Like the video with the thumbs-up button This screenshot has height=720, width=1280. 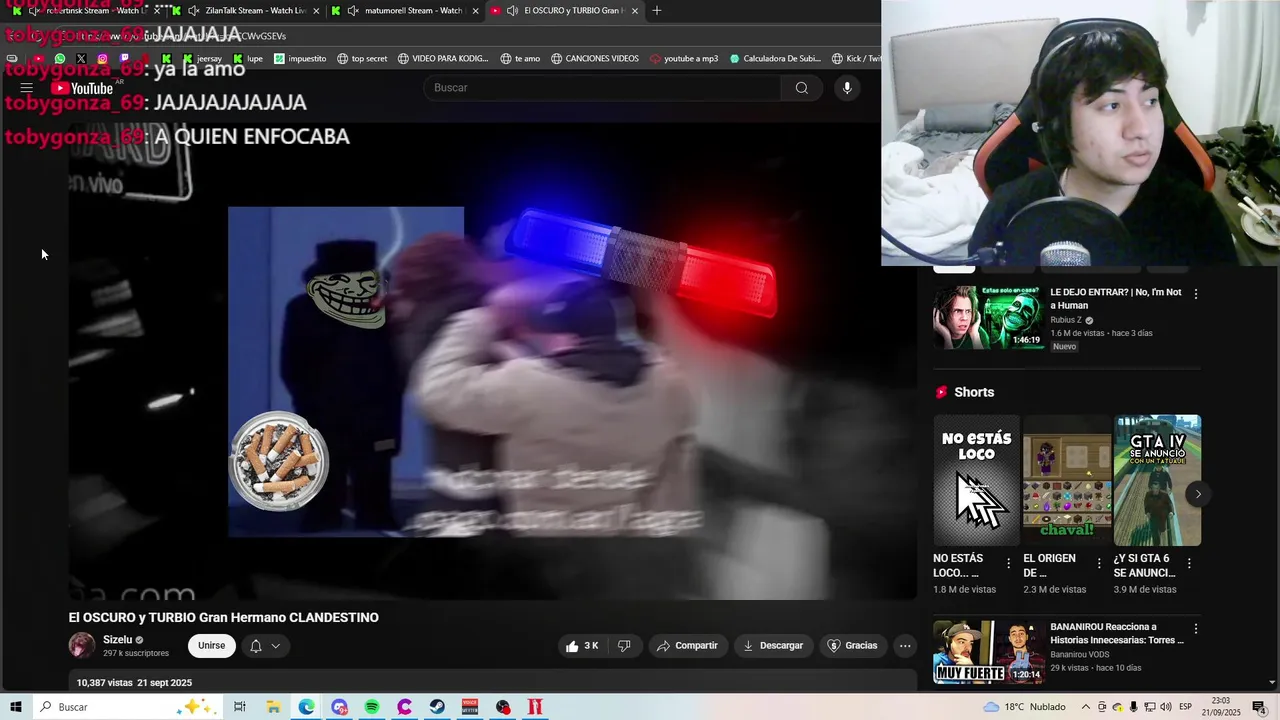pos(581,646)
